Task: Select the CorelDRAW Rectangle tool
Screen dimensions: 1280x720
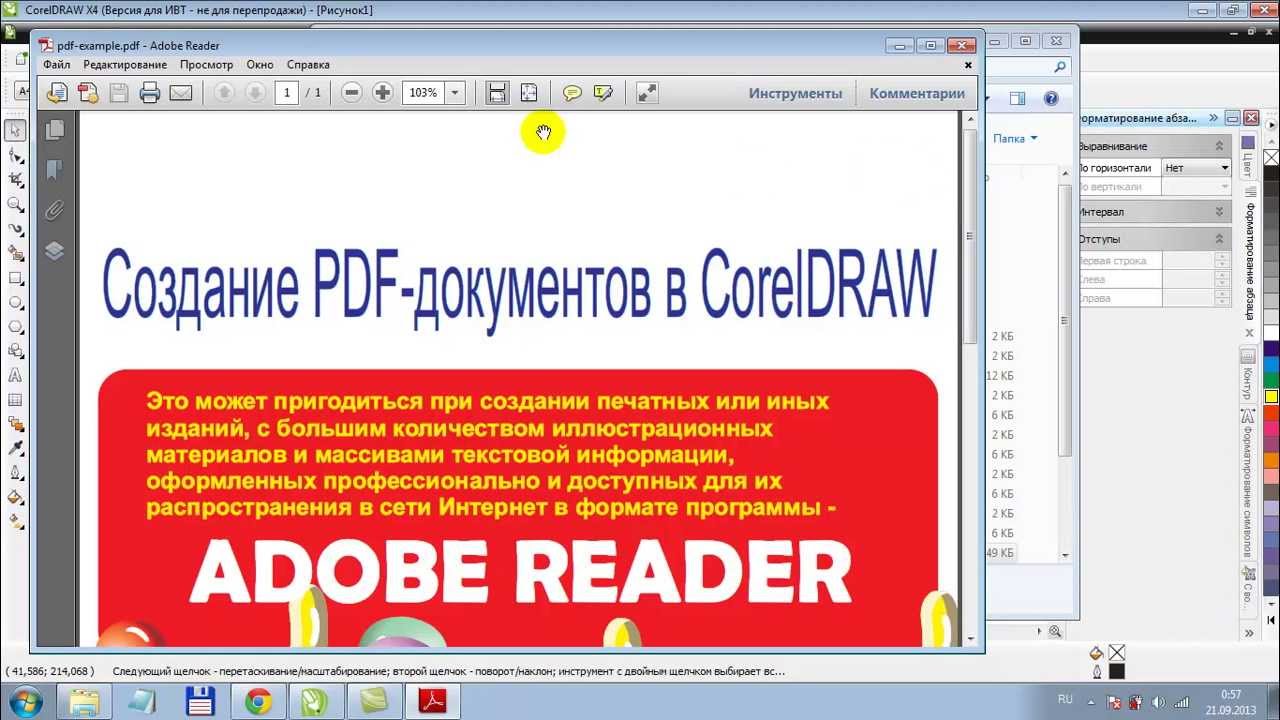Action: tap(15, 278)
